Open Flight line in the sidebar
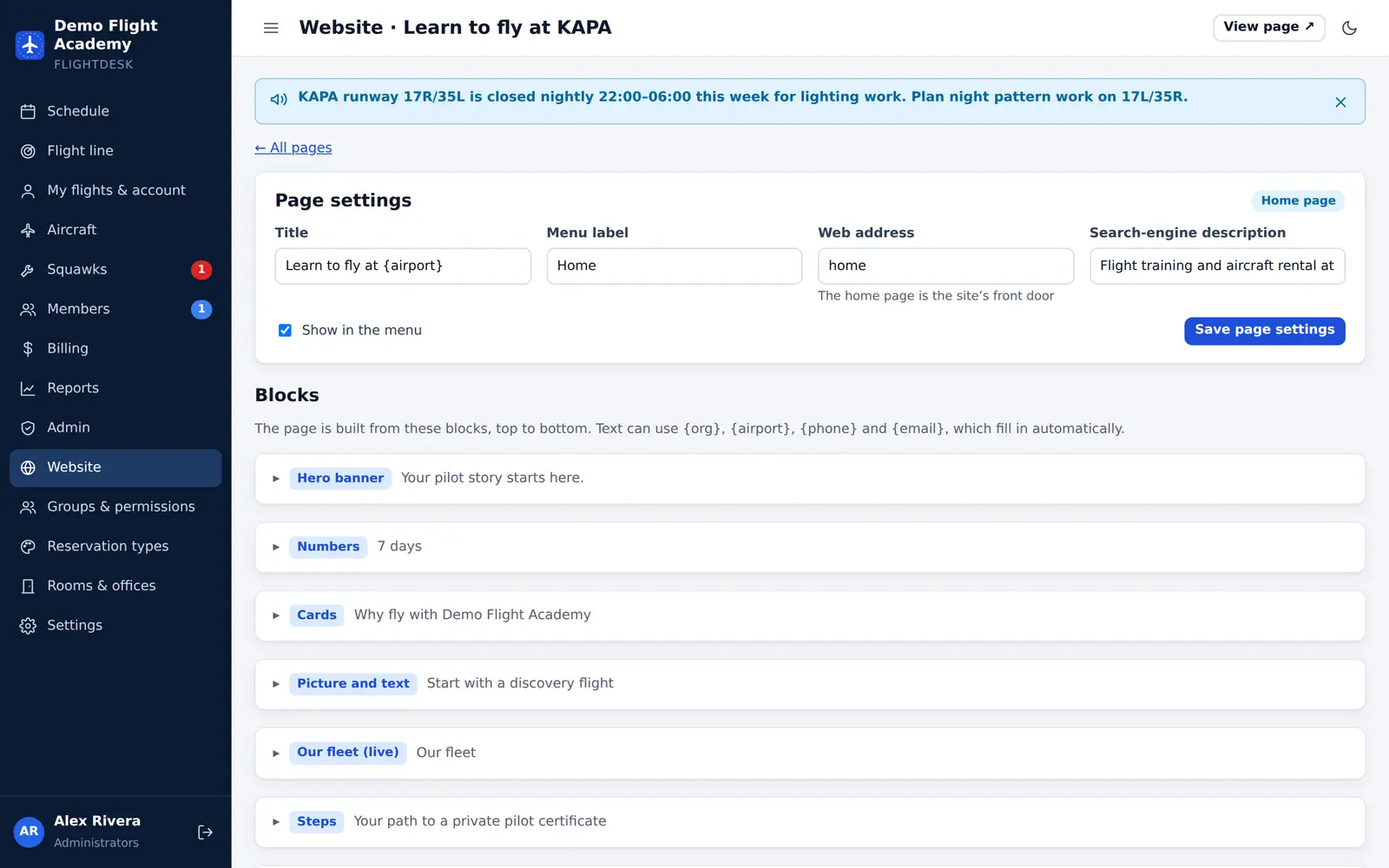This screenshot has width=1389, height=868. coord(115,151)
